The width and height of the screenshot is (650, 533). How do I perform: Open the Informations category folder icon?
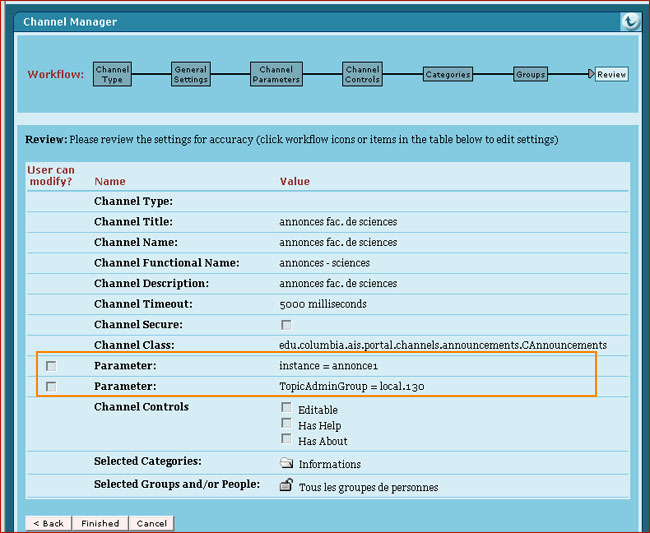[x=286, y=464]
